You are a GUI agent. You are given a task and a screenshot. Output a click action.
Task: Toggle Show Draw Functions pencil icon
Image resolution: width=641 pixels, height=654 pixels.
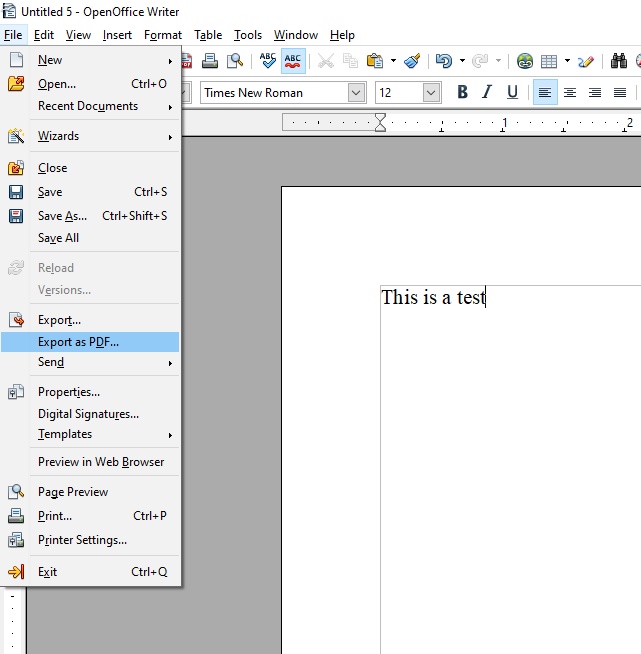tap(586, 61)
